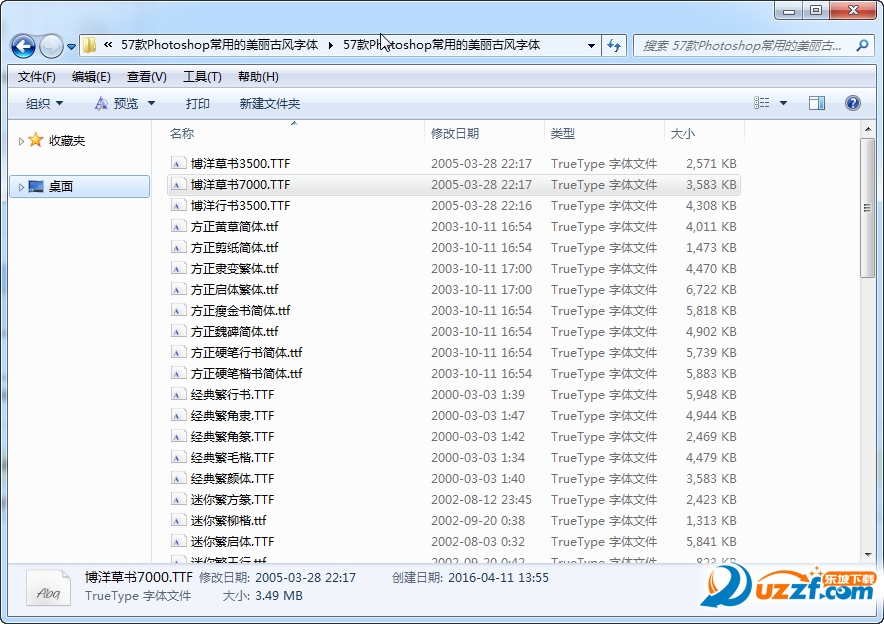Click font icon of 博洋草书7000.TTF
The width and height of the screenshot is (884, 624).
(x=178, y=184)
